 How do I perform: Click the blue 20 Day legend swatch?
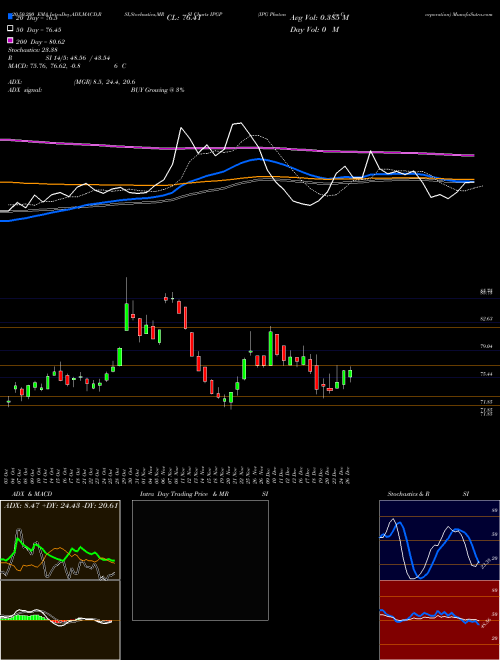tap(11, 16)
